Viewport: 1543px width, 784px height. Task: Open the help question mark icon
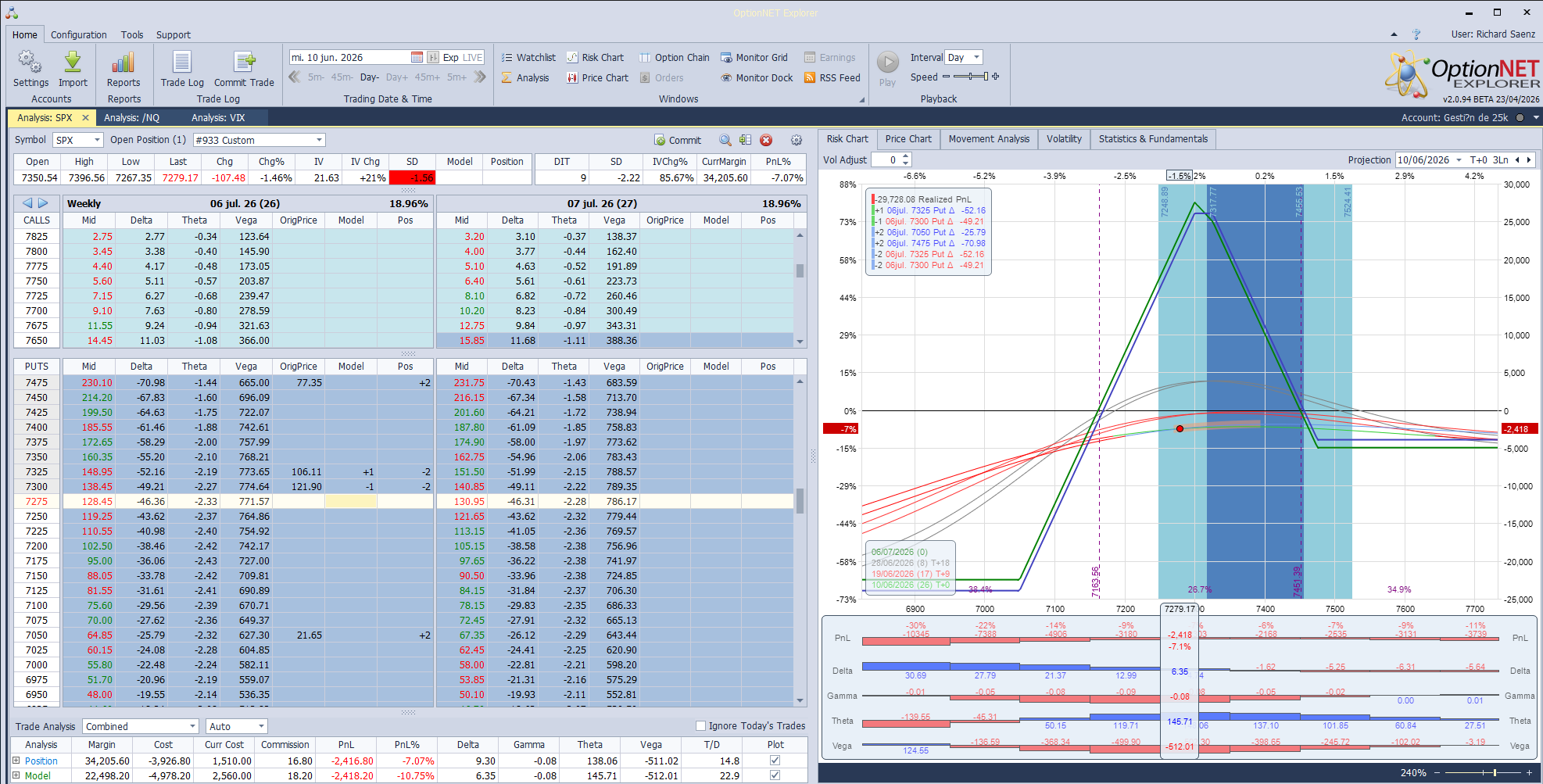click(1416, 34)
